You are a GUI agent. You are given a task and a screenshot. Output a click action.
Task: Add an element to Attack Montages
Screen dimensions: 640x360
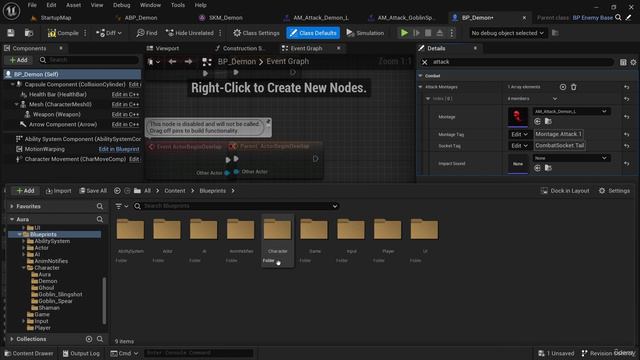(x=562, y=87)
